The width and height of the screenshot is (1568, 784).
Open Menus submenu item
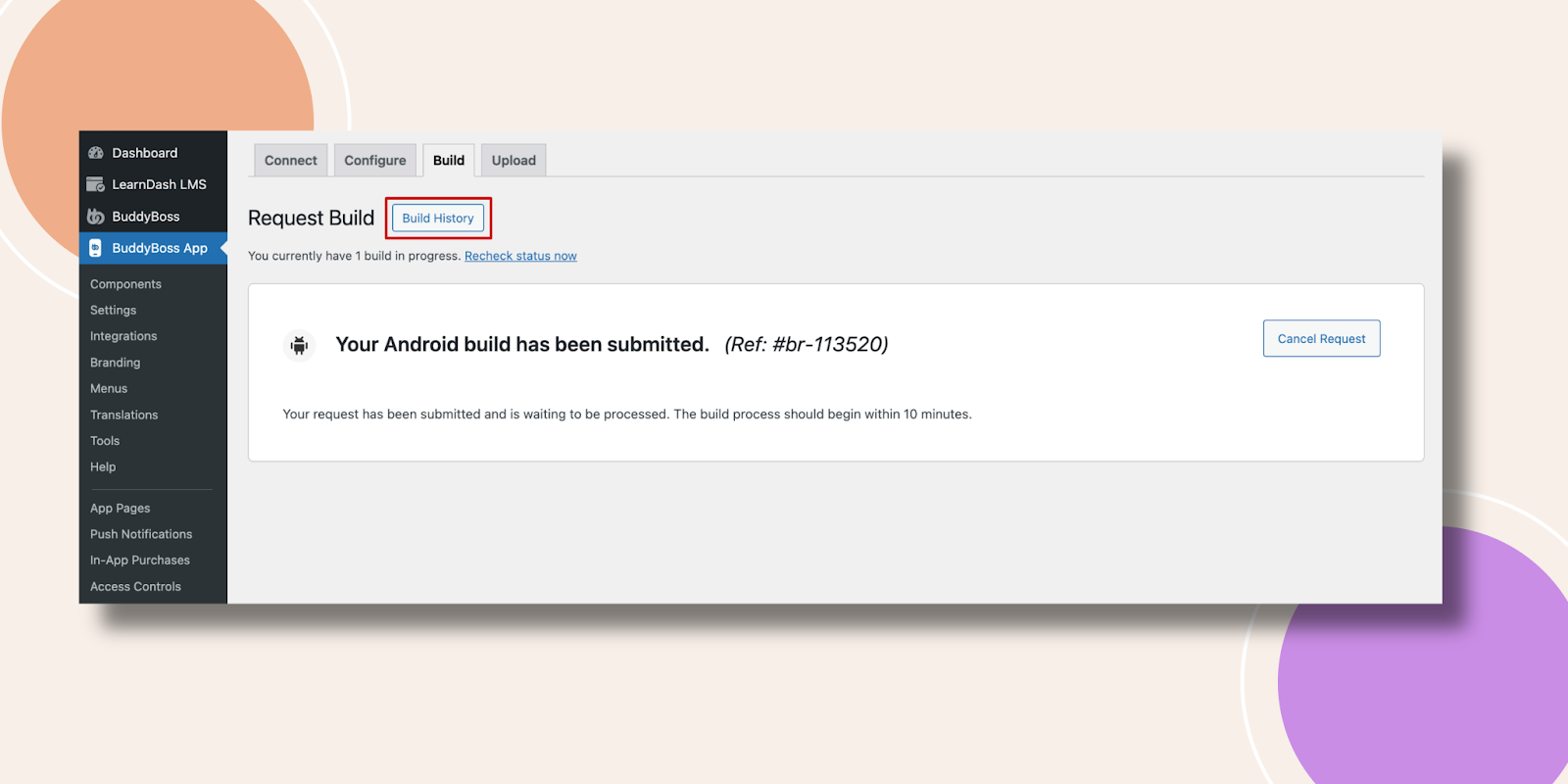click(x=109, y=389)
